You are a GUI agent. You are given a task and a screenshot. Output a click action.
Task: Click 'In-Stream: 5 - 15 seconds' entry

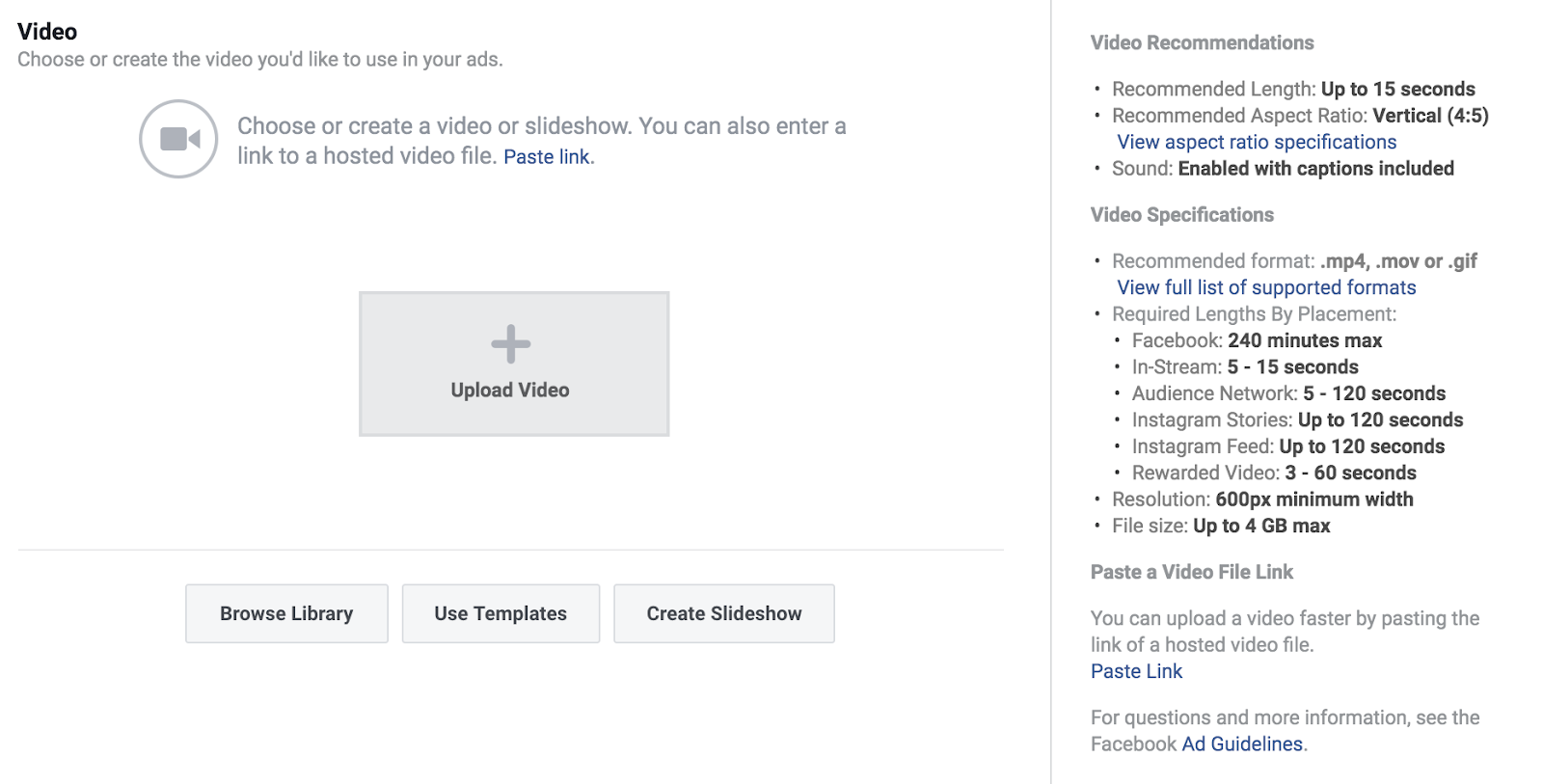click(1245, 367)
